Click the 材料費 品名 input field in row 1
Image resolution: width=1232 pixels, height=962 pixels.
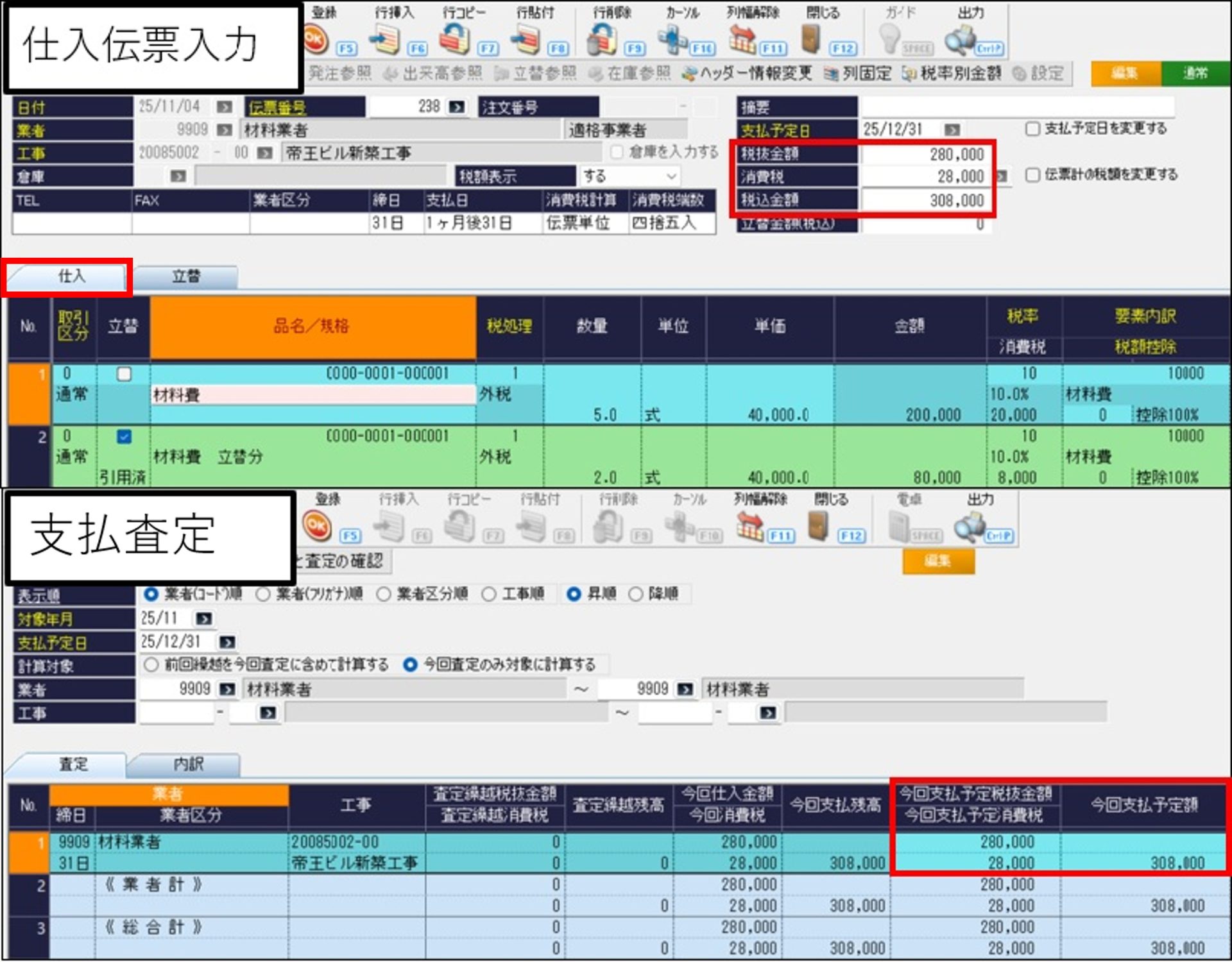(x=312, y=395)
